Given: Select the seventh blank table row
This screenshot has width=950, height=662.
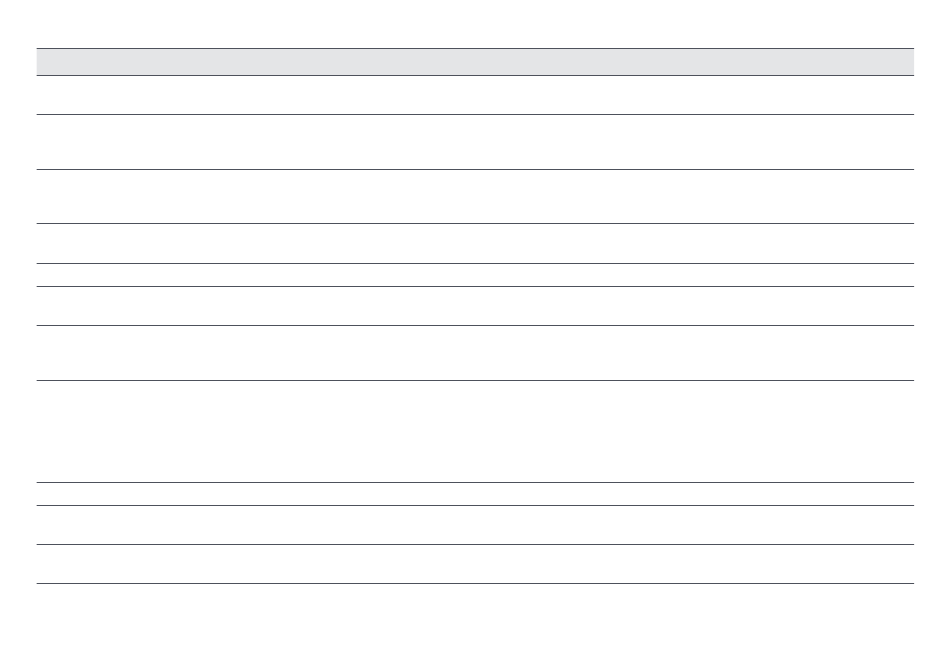Looking at the screenshot, I should pyautogui.click(x=475, y=352).
